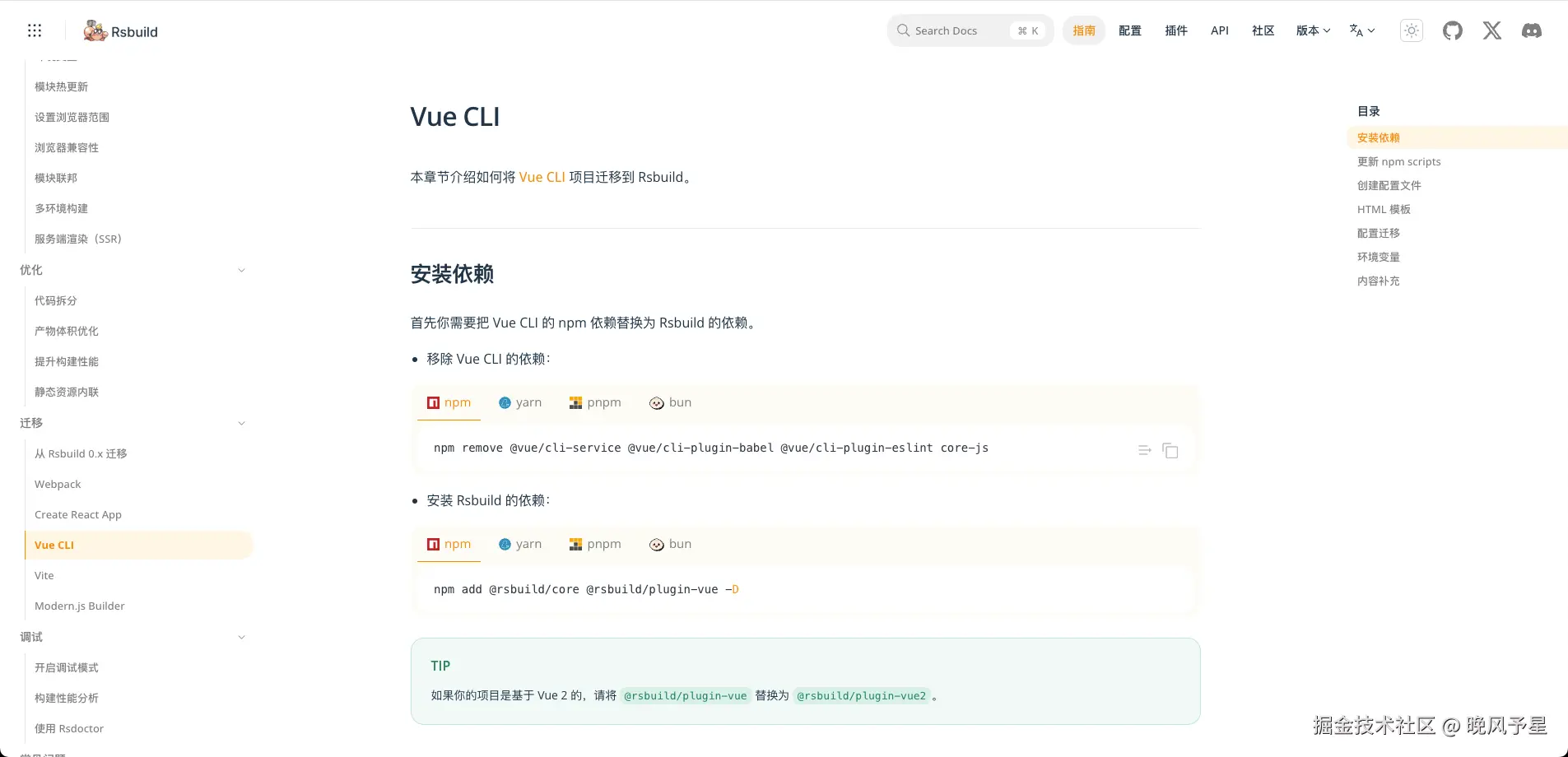Open 浏览器兼容性 in the sidebar
Image resolution: width=1568 pixels, height=757 pixels.
67,147
